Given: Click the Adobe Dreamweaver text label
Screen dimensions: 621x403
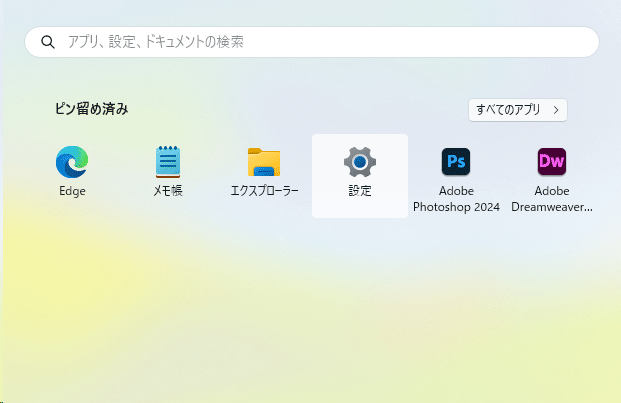Looking at the screenshot, I should (551, 199).
